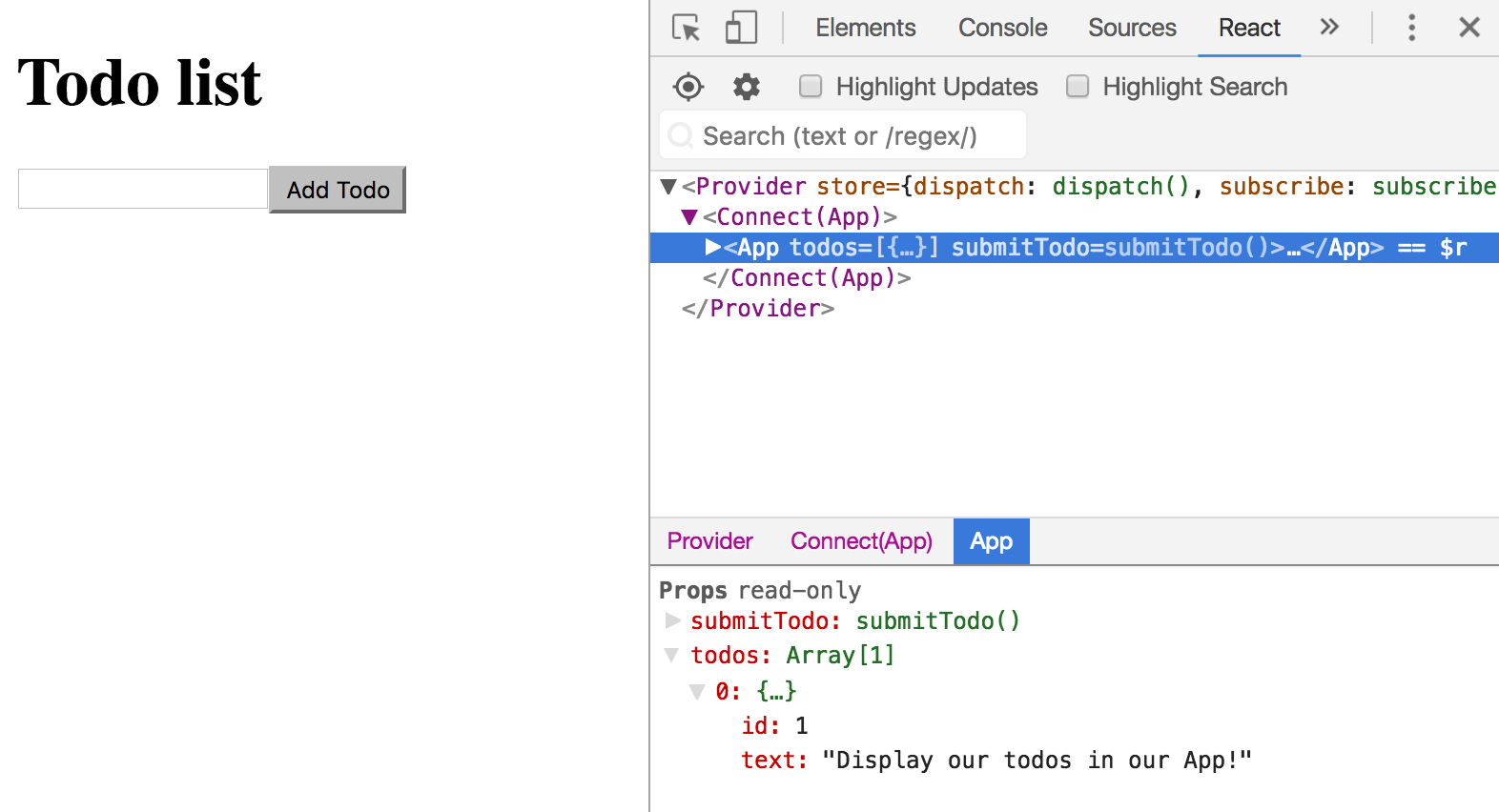This screenshot has height=812, width=1499.
Task: Expand the submitTodo prop
Action: 672,621
